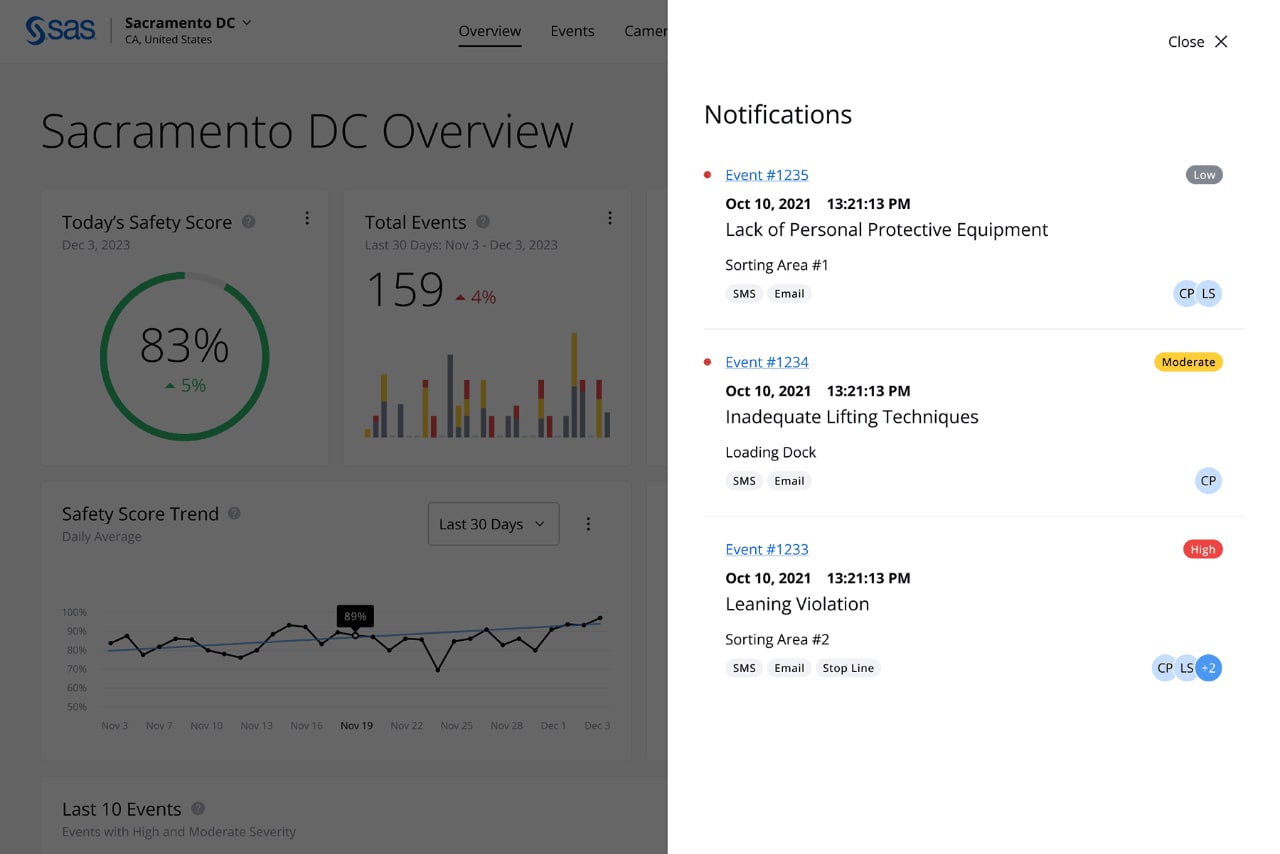Click help icon next to Safety Score Trend
The width and height of the screenshot is (1280, 854).
click(x=234, y=513)
